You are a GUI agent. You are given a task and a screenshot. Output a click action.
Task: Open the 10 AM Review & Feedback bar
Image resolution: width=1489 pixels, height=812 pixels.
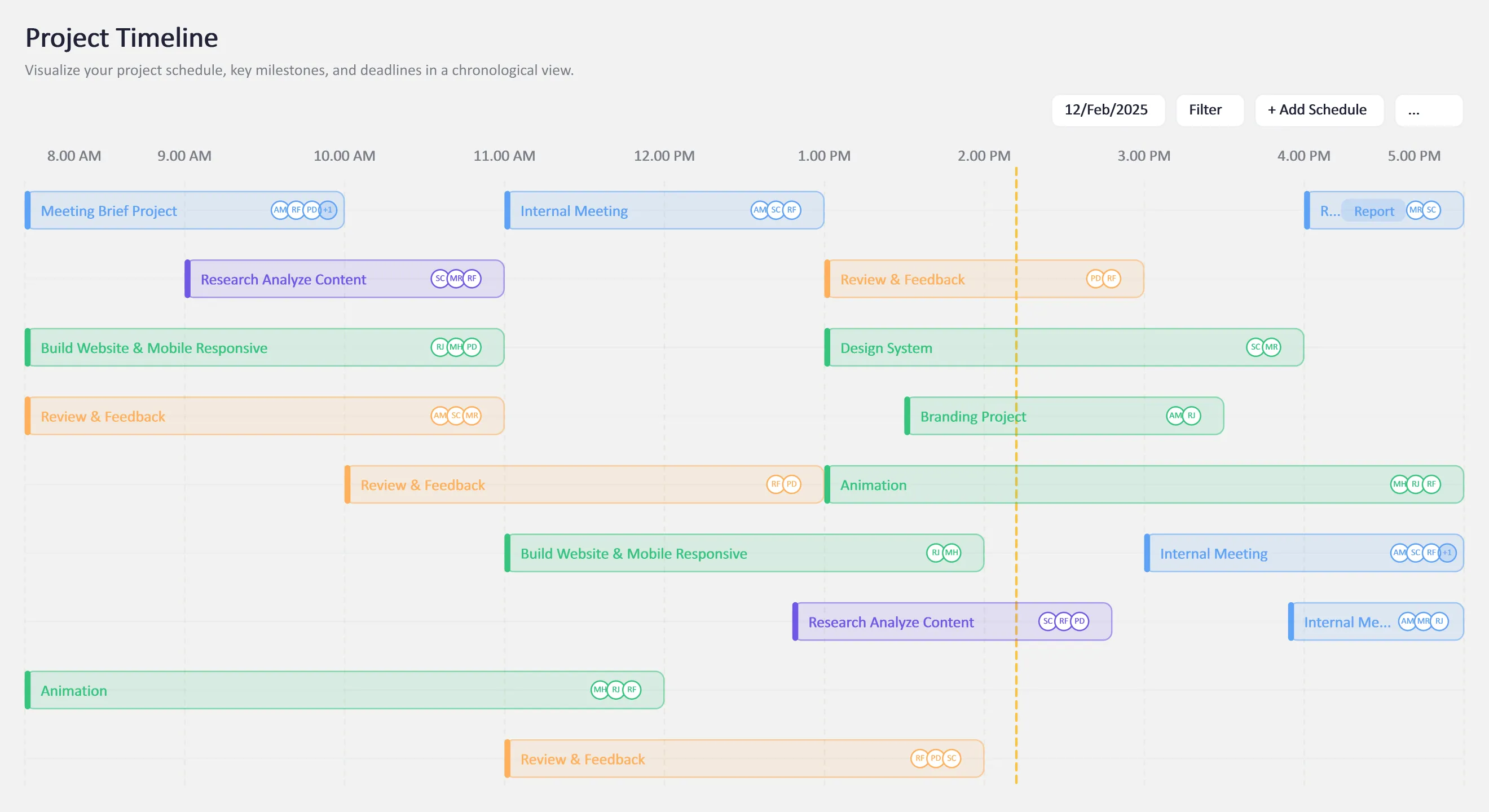[584, 484]
